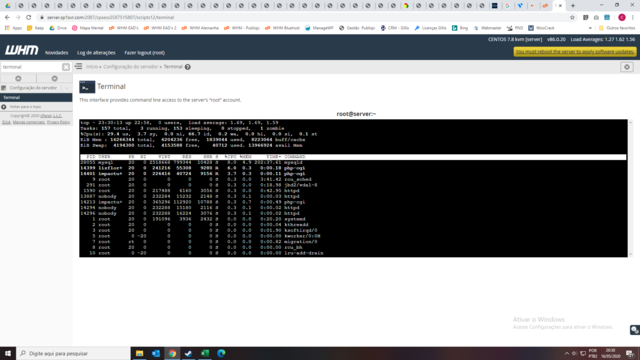Collapse all sidebar categories arrow
This screenshot has width=640, height=360.
(18, 78)
